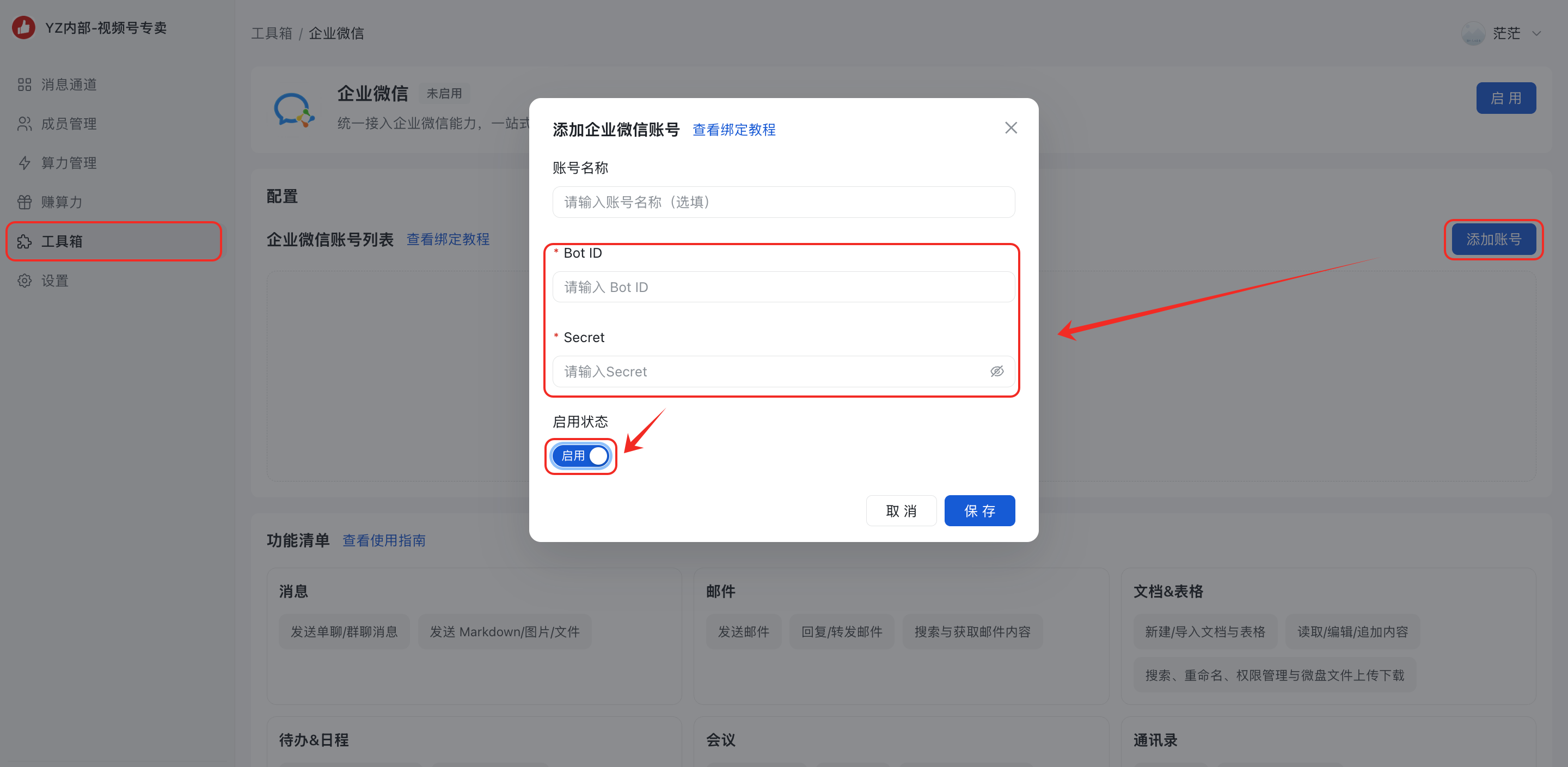1568x767 pixels.
Task: Click 搜索、重命名、权限管理与微盘文件上传下载 tag
Action: (1275, 675)
